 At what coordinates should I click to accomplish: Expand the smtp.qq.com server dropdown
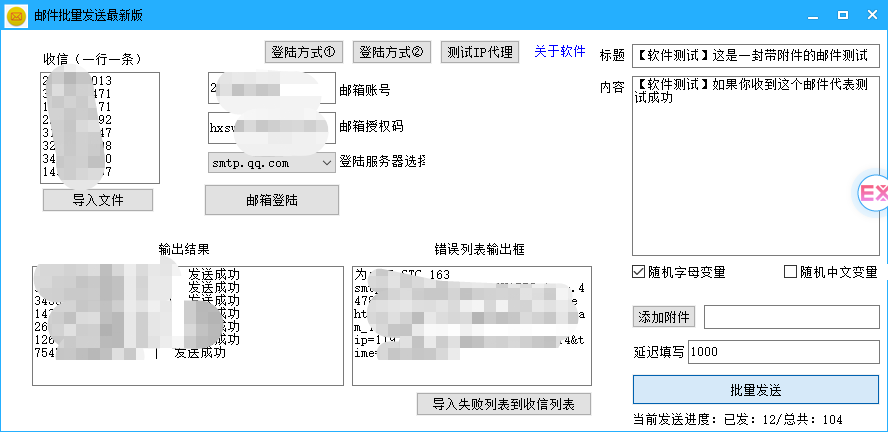pyautogui.click(x=326, y=161)
